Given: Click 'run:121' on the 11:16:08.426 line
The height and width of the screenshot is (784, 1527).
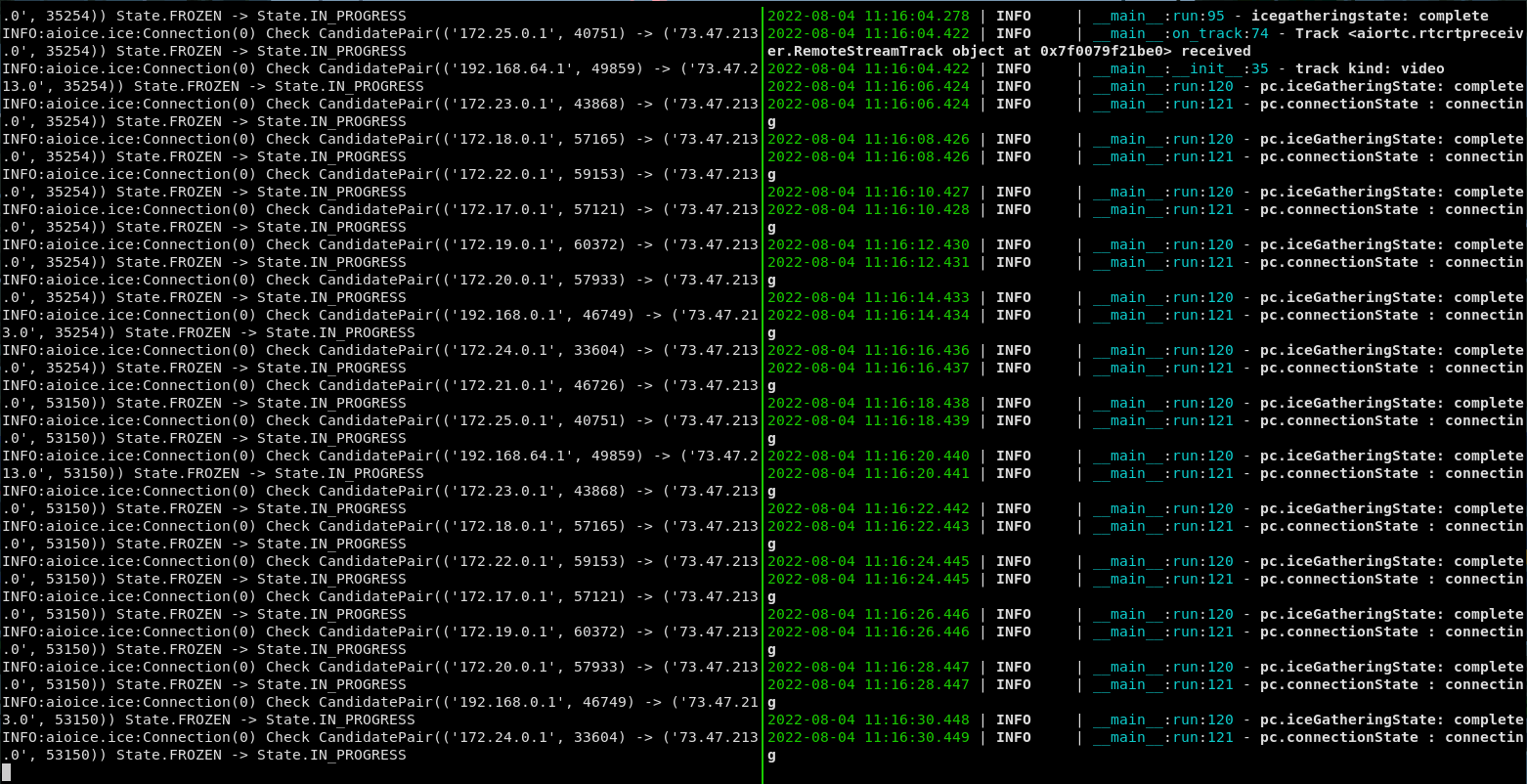Looking at the screenshot, I should click(x=1203, y=156).
